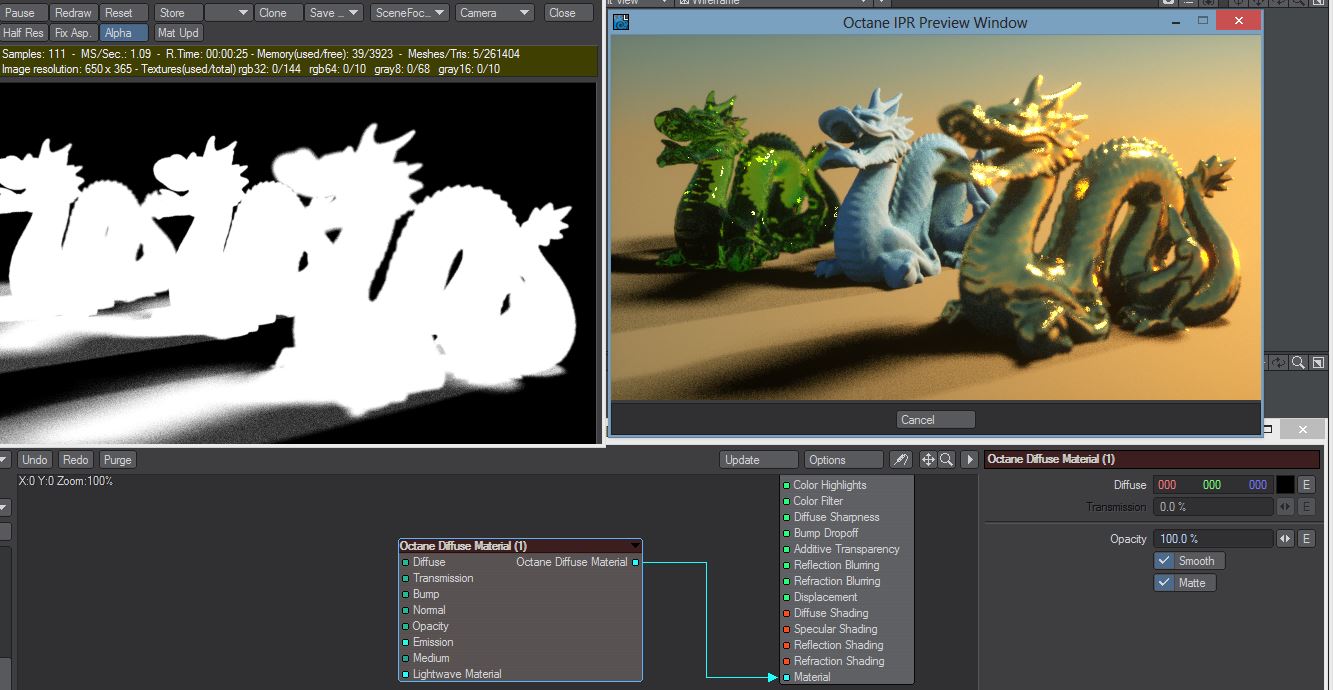Click the Redraw button
1333x690 pixels.
click(x=73, y=13)
